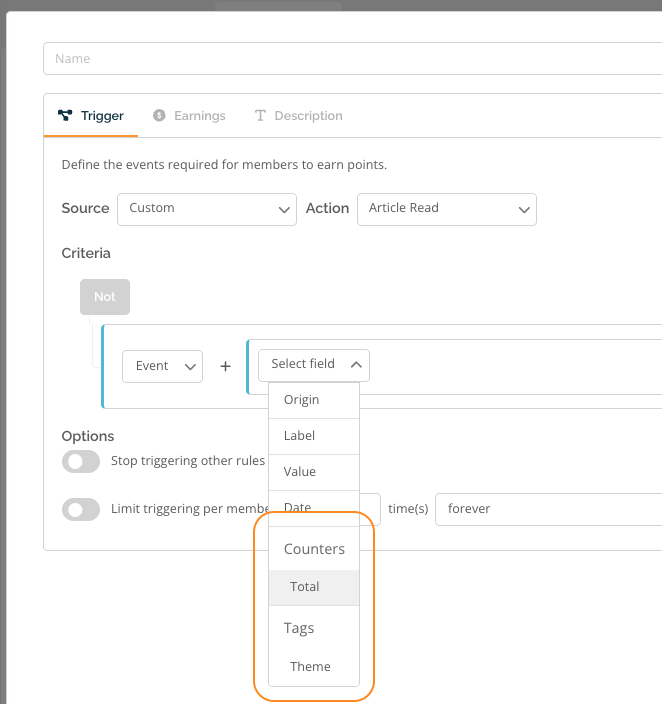Choose Value from the field list
The width and height of the screenshot is (662, 704).
coord(314,472)
